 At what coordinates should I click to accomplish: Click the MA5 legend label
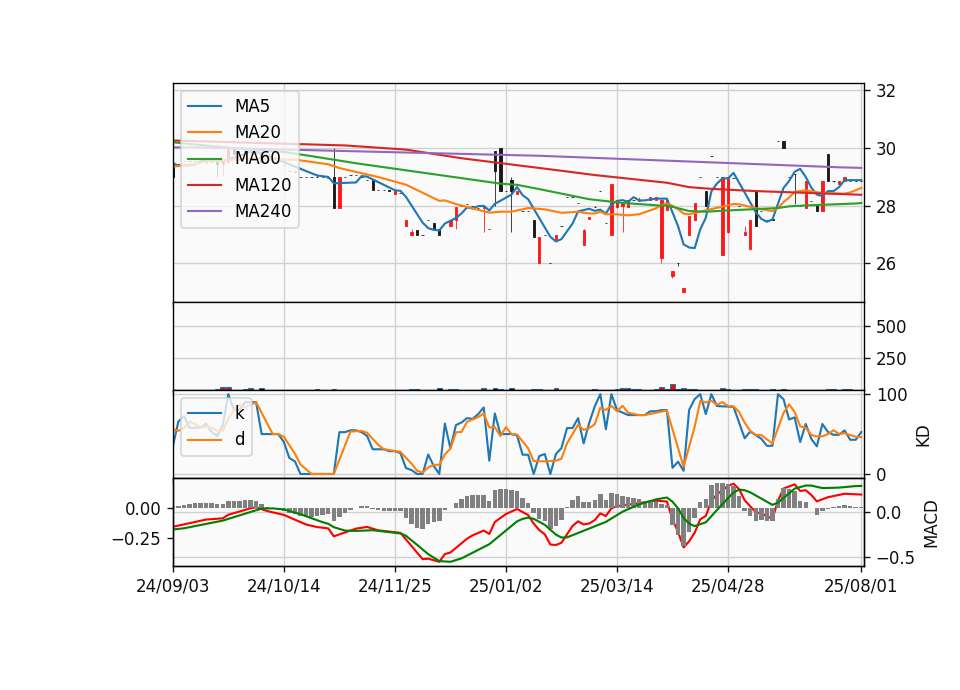[252, 106]
